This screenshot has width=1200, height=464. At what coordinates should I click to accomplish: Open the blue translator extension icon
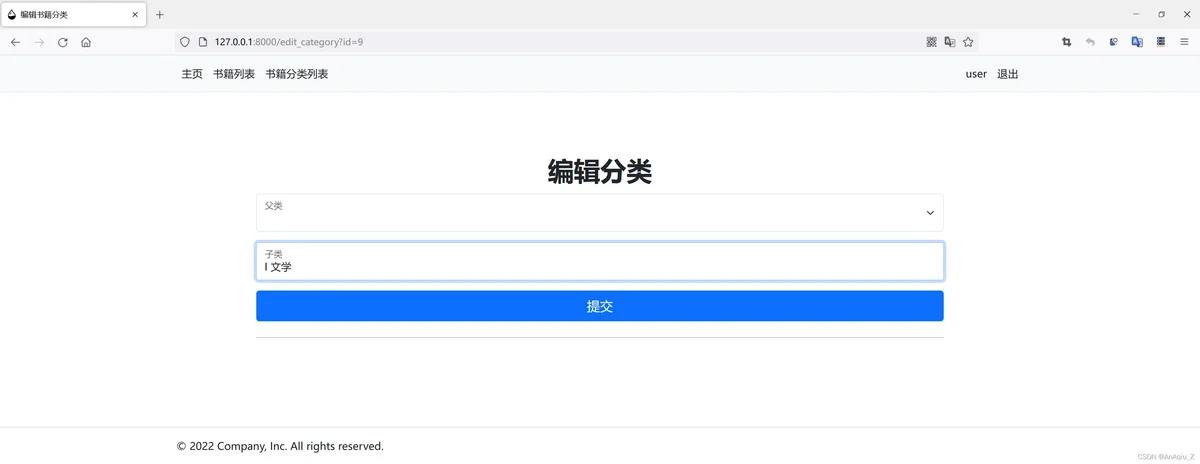(x=1137, y=42)
